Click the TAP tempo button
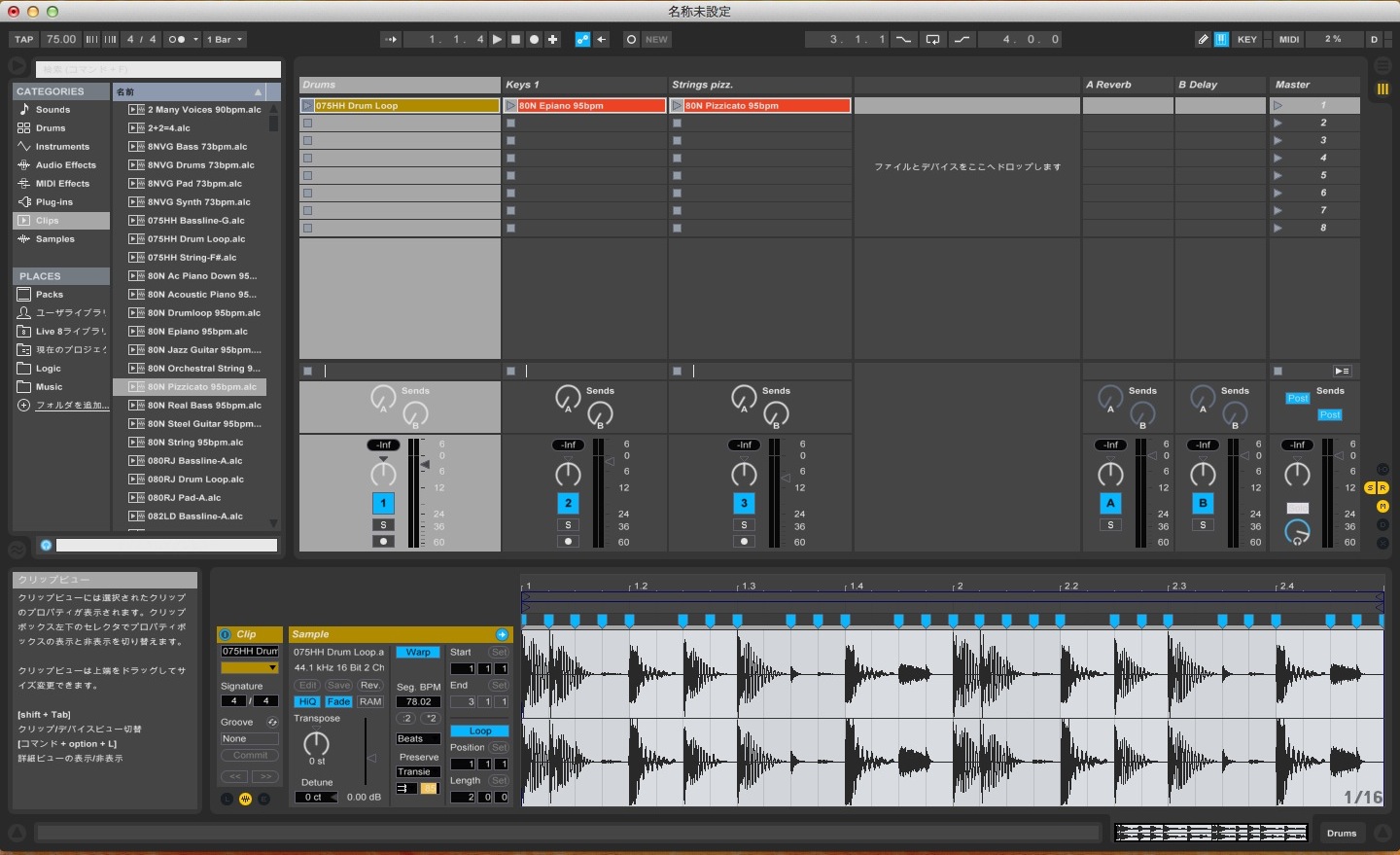Screen dimensions: 1400x855 click(24, 40)
